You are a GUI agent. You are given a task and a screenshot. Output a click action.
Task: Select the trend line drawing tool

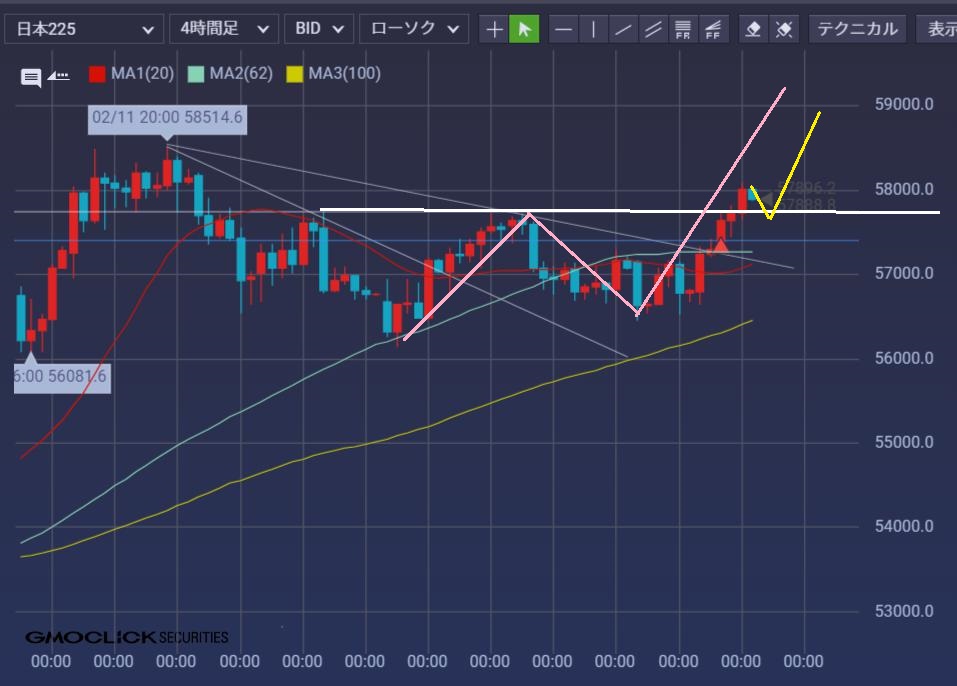624,29
